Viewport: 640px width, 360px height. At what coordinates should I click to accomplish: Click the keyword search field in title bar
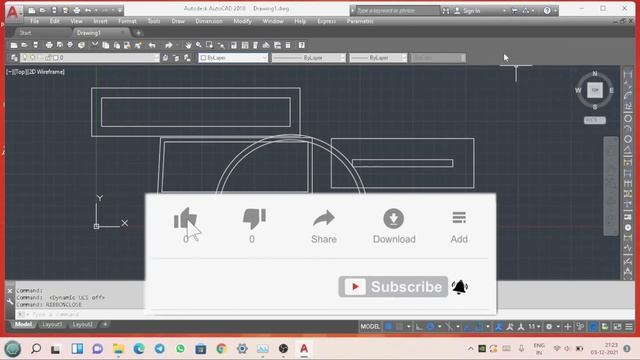click(398, 11)
